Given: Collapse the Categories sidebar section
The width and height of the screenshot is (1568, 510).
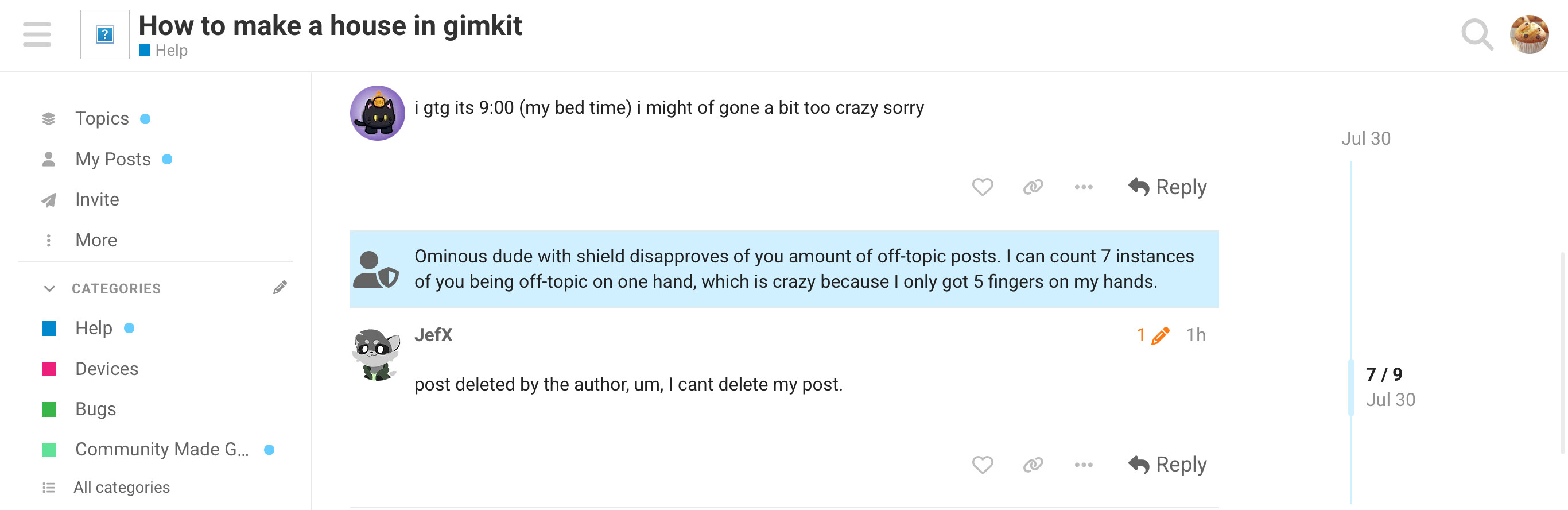Looking at the screenshot, I should [x=49, y=288].
